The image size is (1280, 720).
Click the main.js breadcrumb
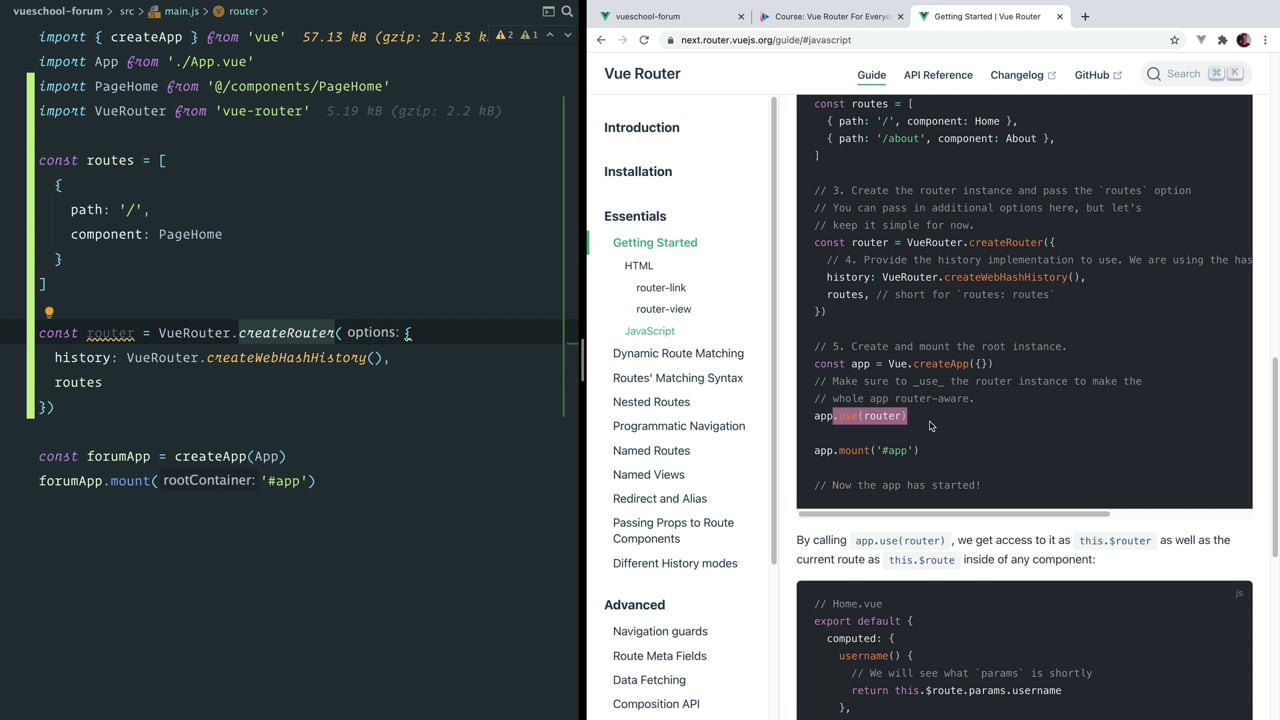pyautogui.click(x=173, y=11)
